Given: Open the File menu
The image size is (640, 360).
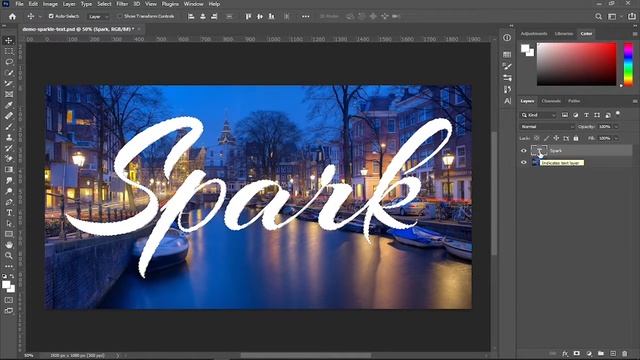Looking at the screenshot, I should [19, 4].
